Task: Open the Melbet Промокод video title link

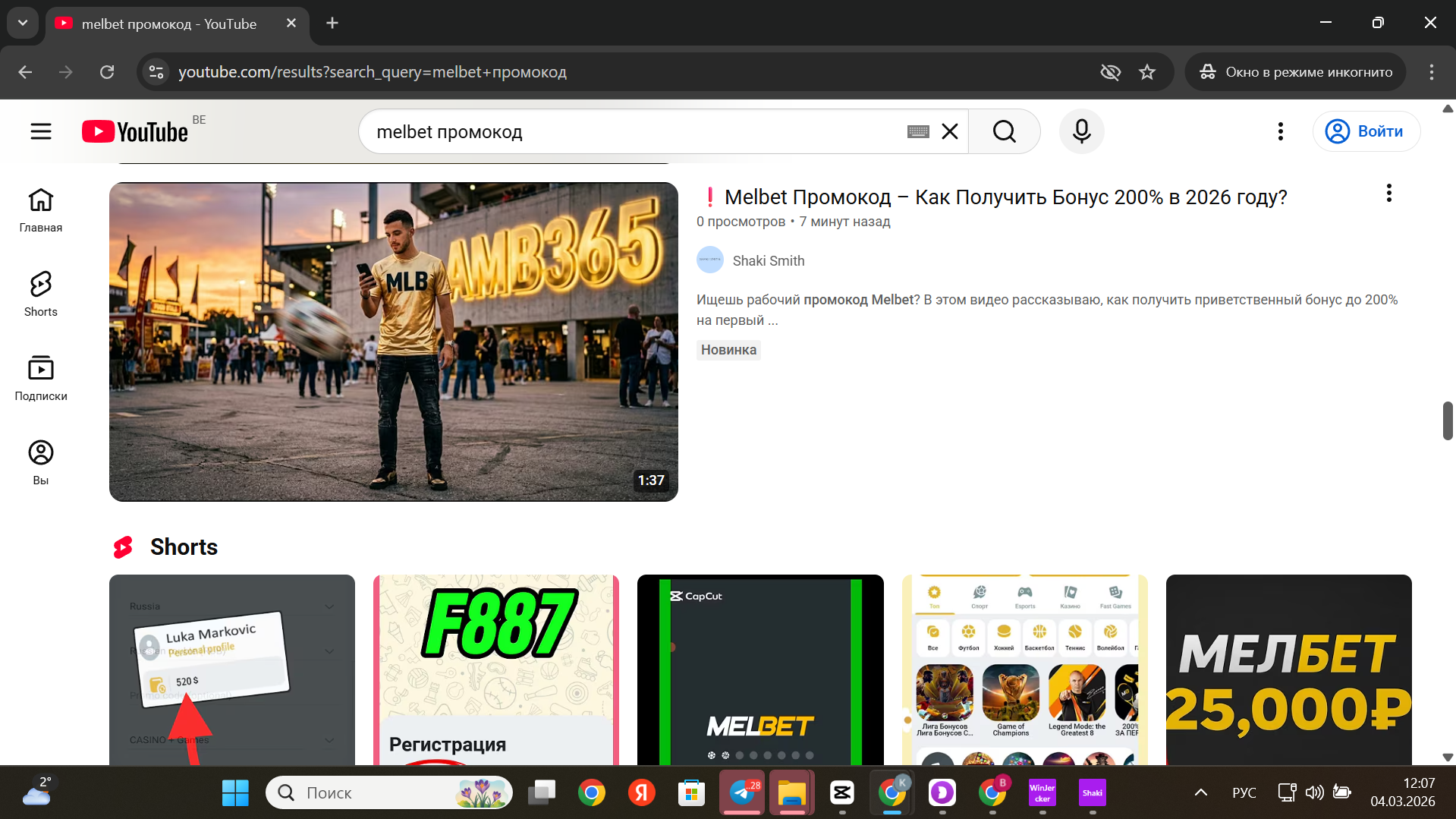Action: coord(1005,197)
